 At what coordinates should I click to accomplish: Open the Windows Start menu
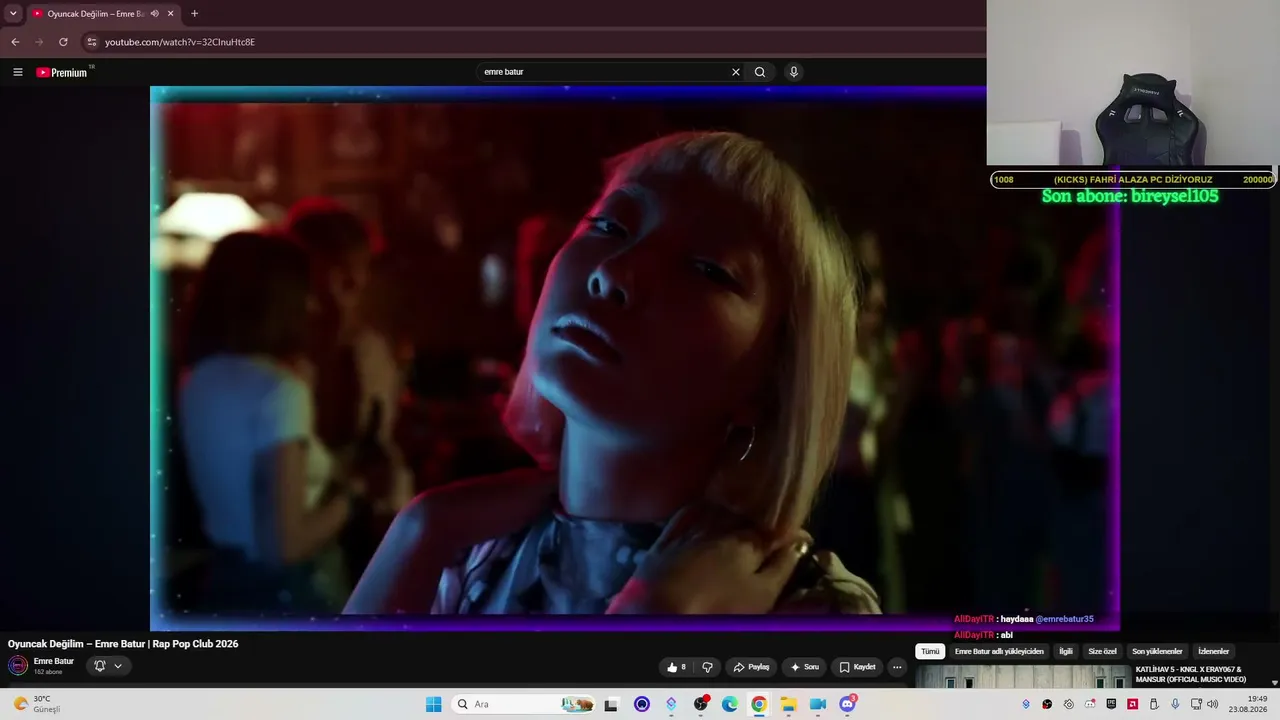[433, 704]
